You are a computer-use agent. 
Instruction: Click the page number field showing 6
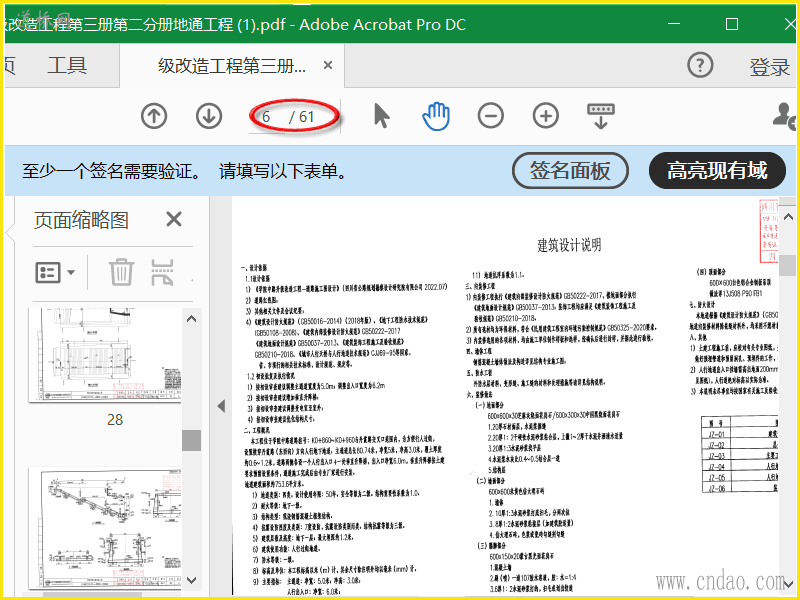point(266,117)
